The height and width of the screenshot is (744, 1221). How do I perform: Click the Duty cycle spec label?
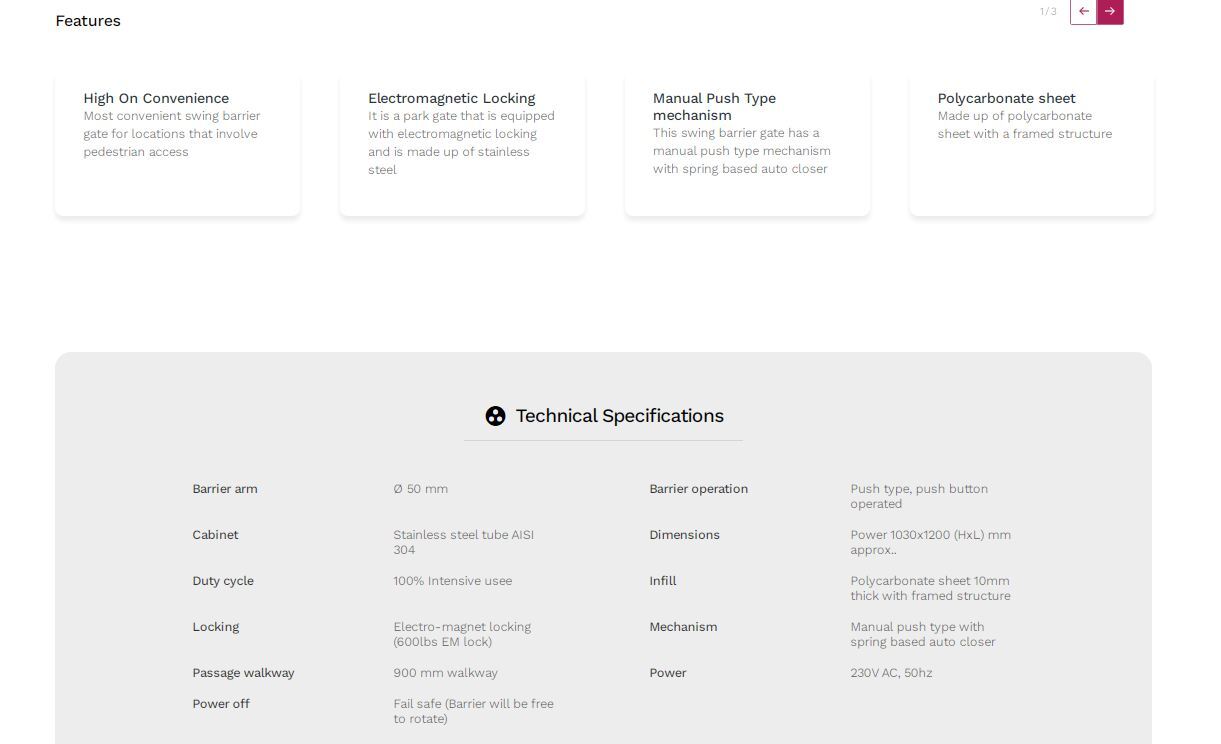point(223,581)
